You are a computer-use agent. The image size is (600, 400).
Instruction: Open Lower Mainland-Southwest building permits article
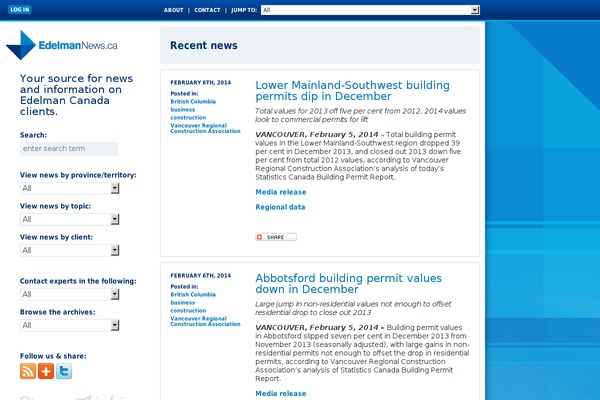point(352,90)
